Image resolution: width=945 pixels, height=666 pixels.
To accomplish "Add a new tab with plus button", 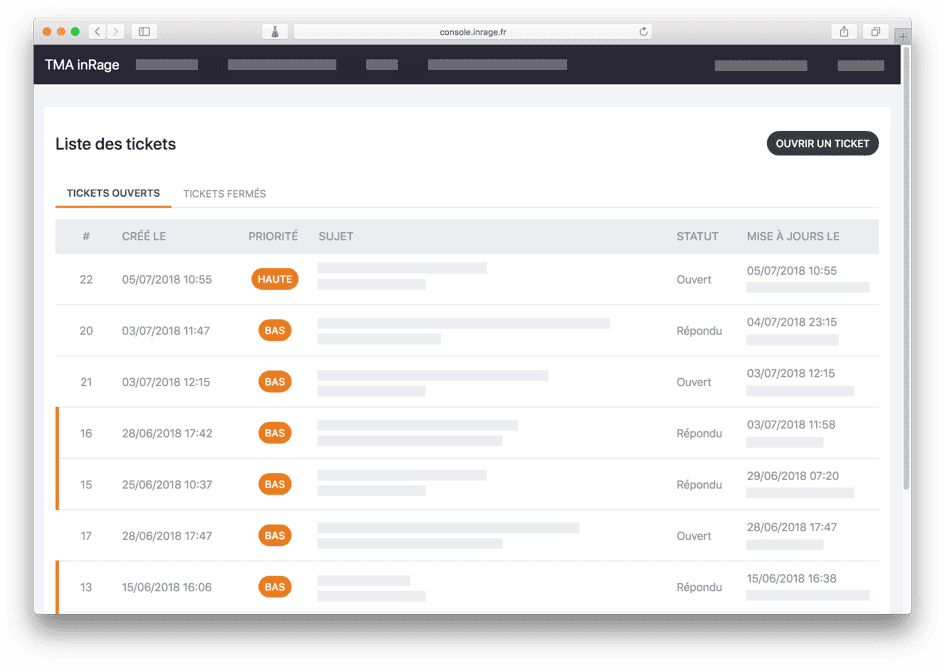I will pyautogui.click(x=903, y=36).
